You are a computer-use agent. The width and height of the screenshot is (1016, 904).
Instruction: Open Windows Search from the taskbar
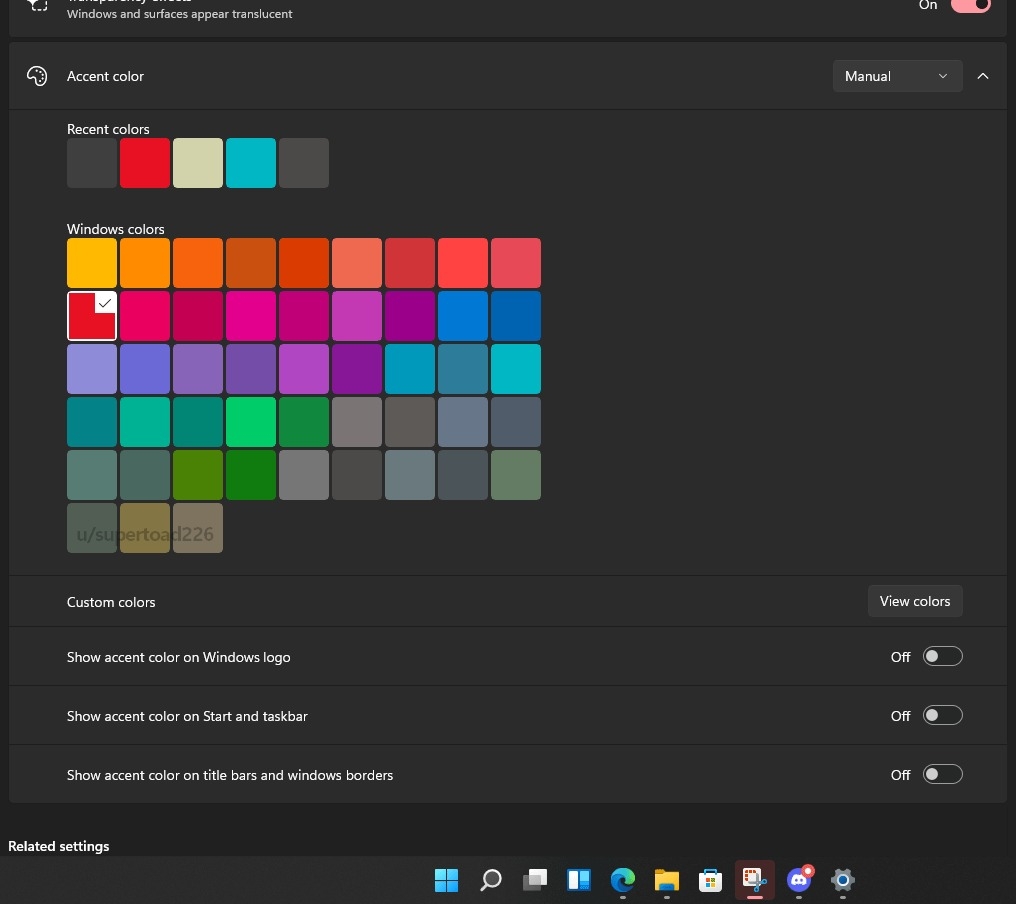(490, 880)
